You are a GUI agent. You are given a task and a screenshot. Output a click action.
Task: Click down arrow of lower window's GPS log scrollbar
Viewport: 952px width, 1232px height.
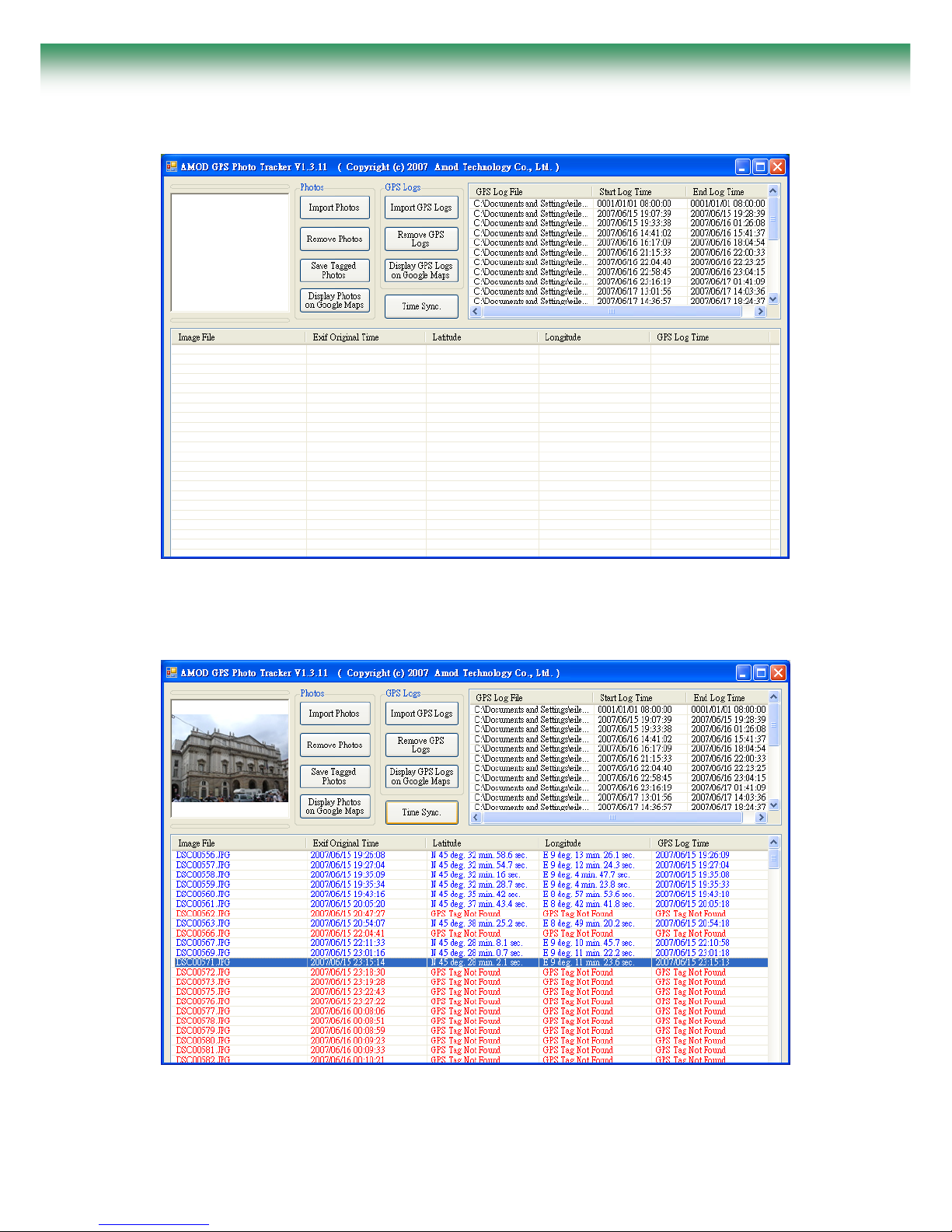click(773, 805)
